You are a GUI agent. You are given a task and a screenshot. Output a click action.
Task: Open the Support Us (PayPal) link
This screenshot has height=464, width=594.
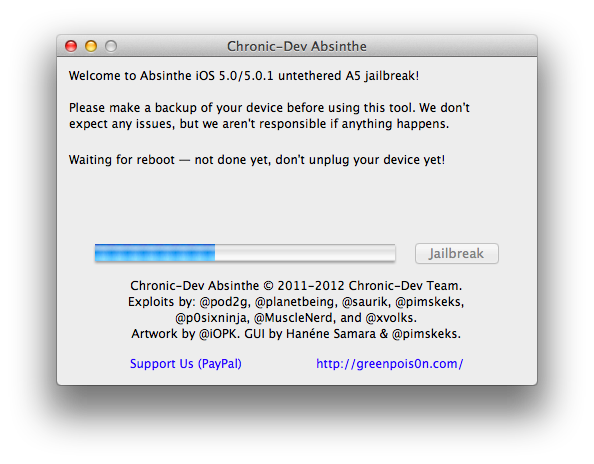coord(186,364)
